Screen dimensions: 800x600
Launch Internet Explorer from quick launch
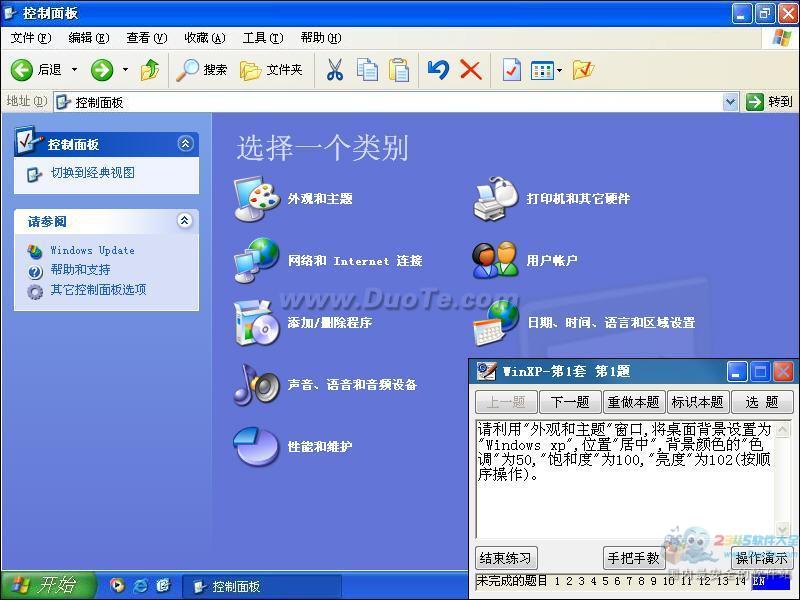pyautogui.click(x=140, y=586)
